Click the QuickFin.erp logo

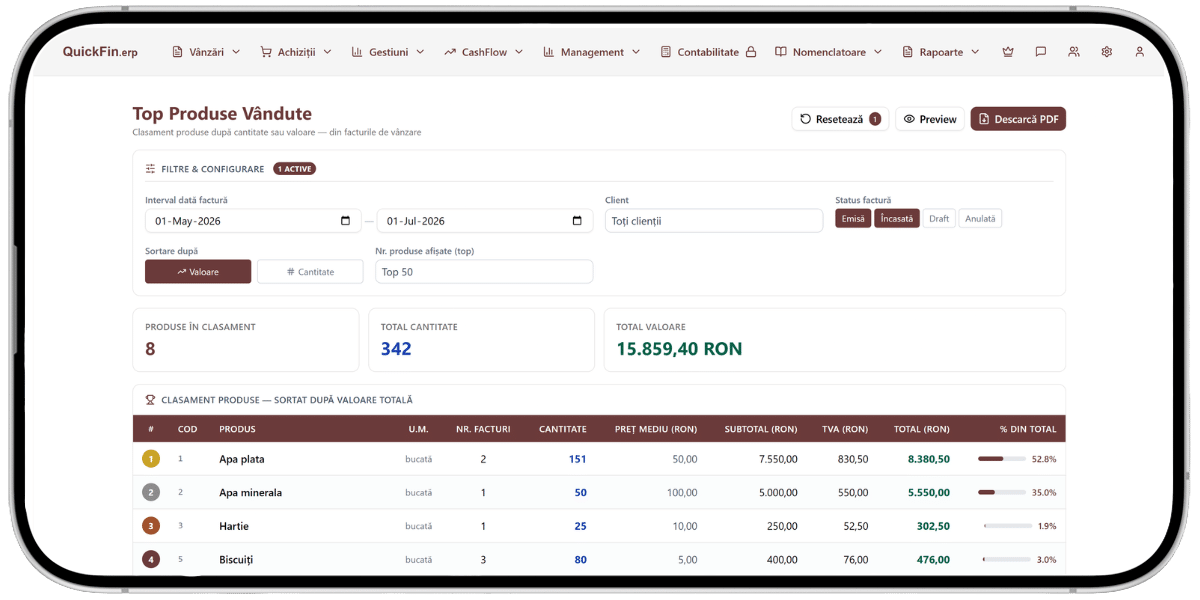tap(100, 52)
